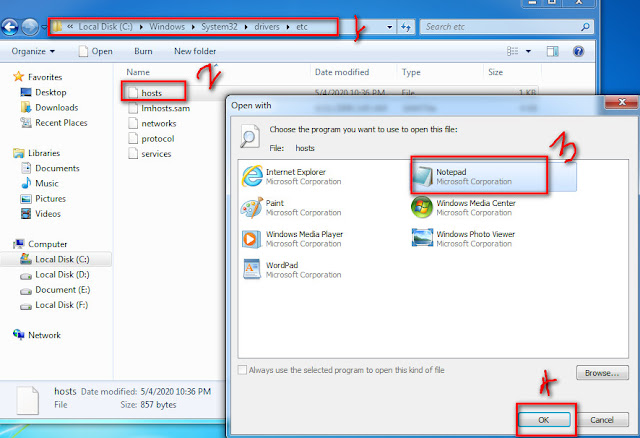
Task: Click the Recent Places icon
Action: click(26, 122)
